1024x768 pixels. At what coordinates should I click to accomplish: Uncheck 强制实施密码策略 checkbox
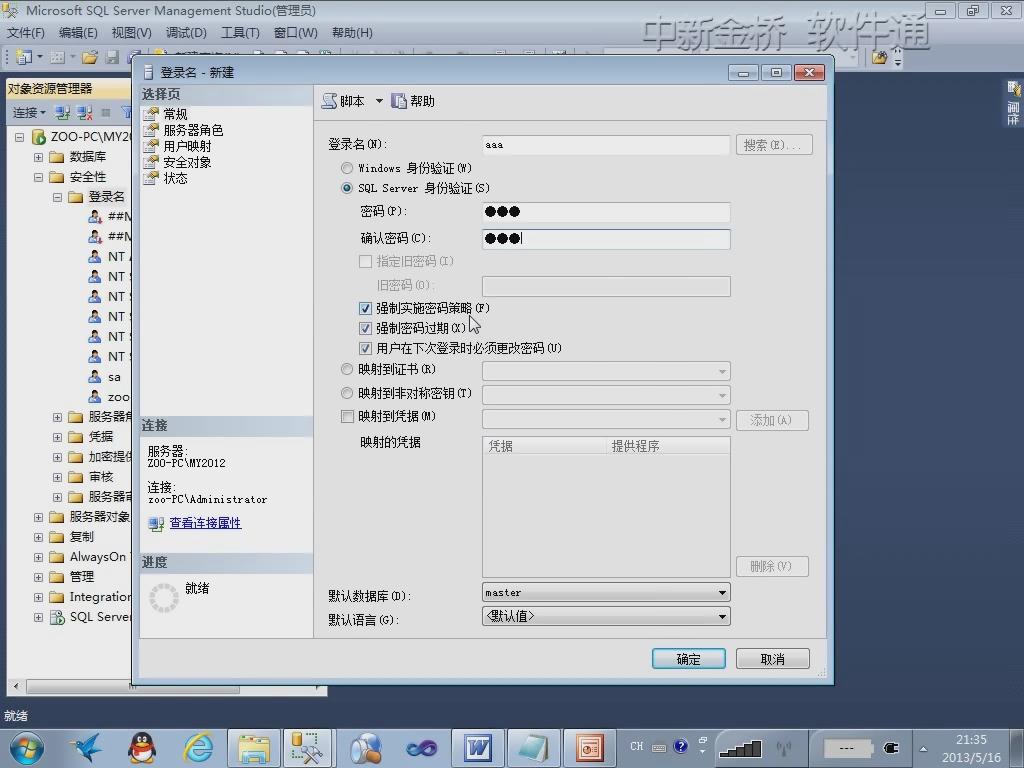(x=366, y=308)
